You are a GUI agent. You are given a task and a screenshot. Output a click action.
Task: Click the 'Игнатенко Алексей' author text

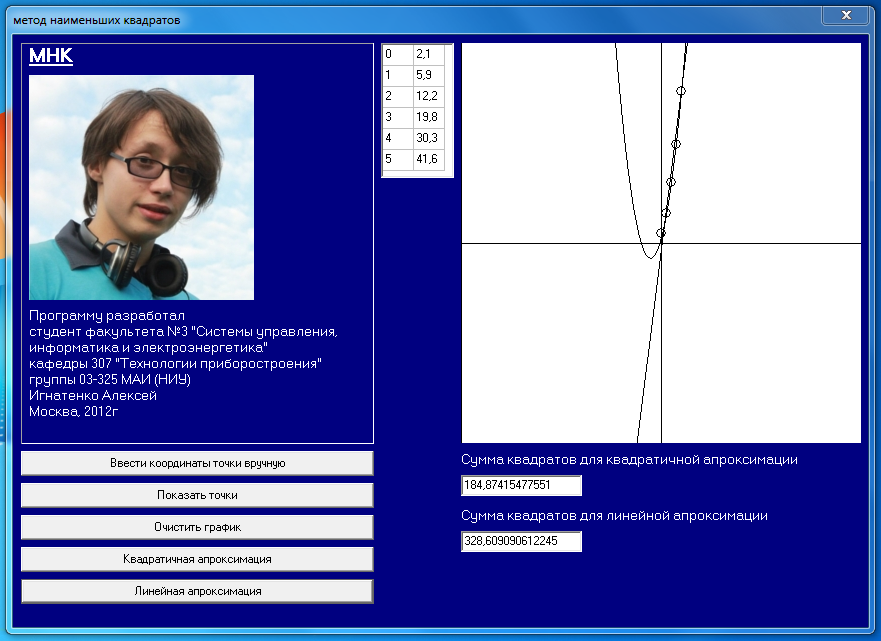tap(93, 395)
